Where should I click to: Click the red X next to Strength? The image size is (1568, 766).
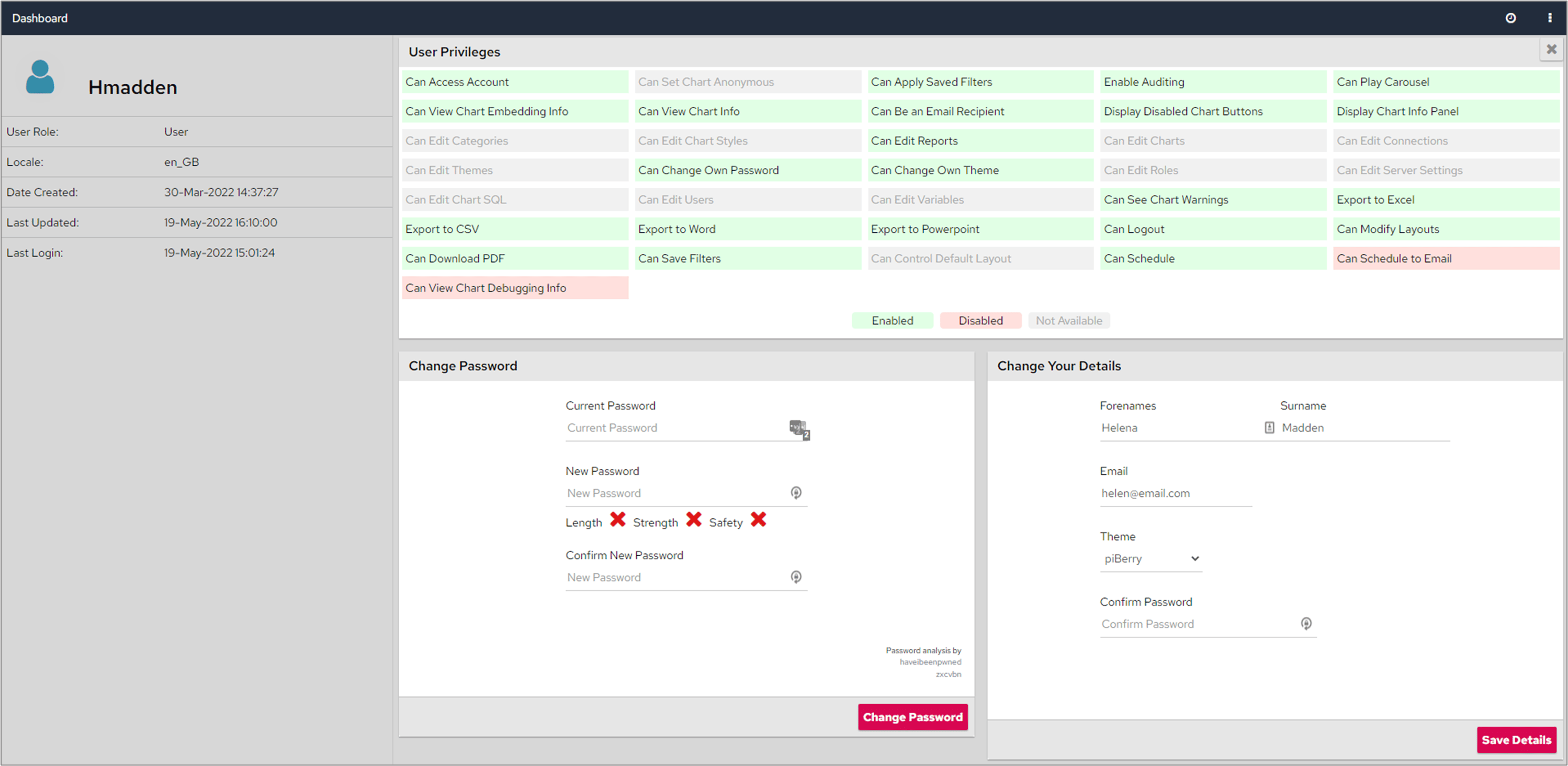pos(694,520)
